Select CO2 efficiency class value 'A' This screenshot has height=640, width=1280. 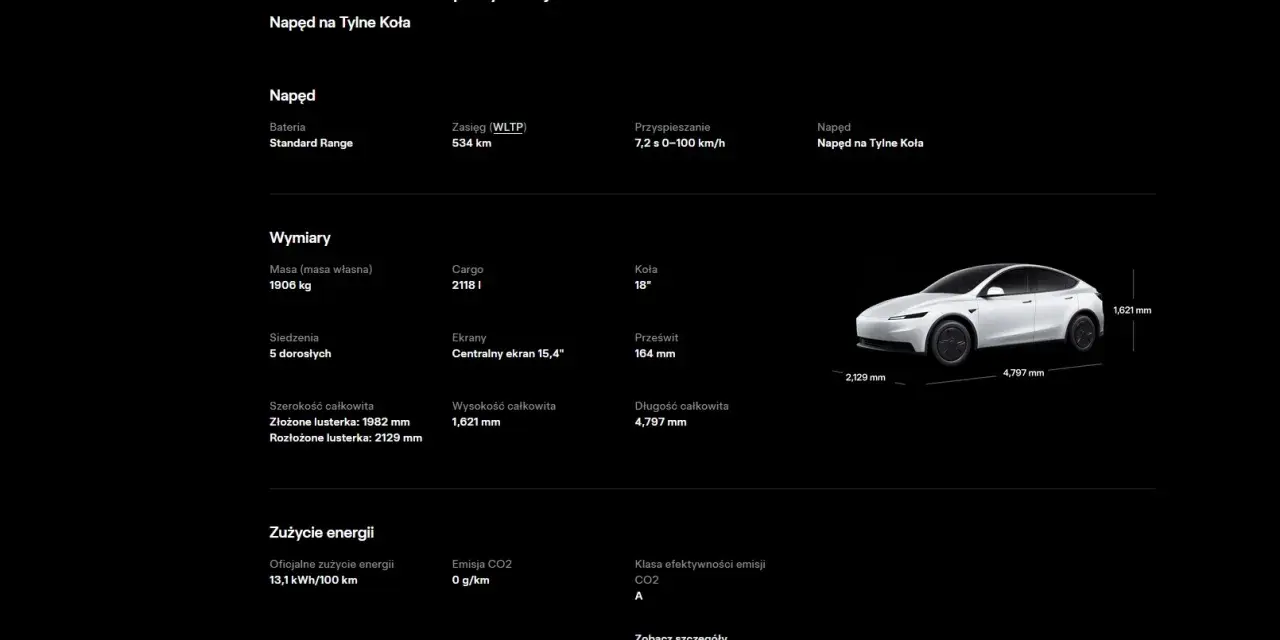(639, 596)
